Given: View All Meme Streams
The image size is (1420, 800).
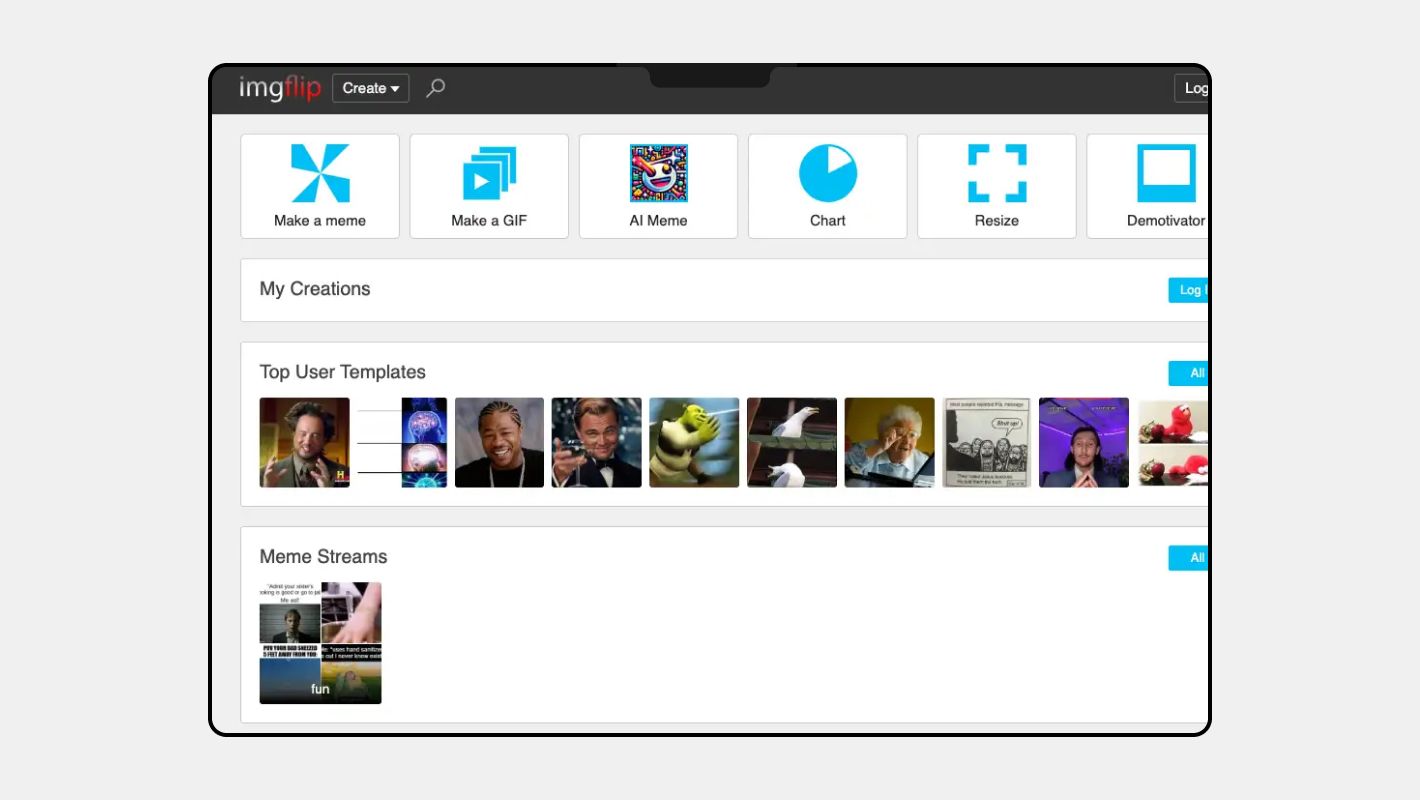Looking at the screenshot, I should 1190,558.
